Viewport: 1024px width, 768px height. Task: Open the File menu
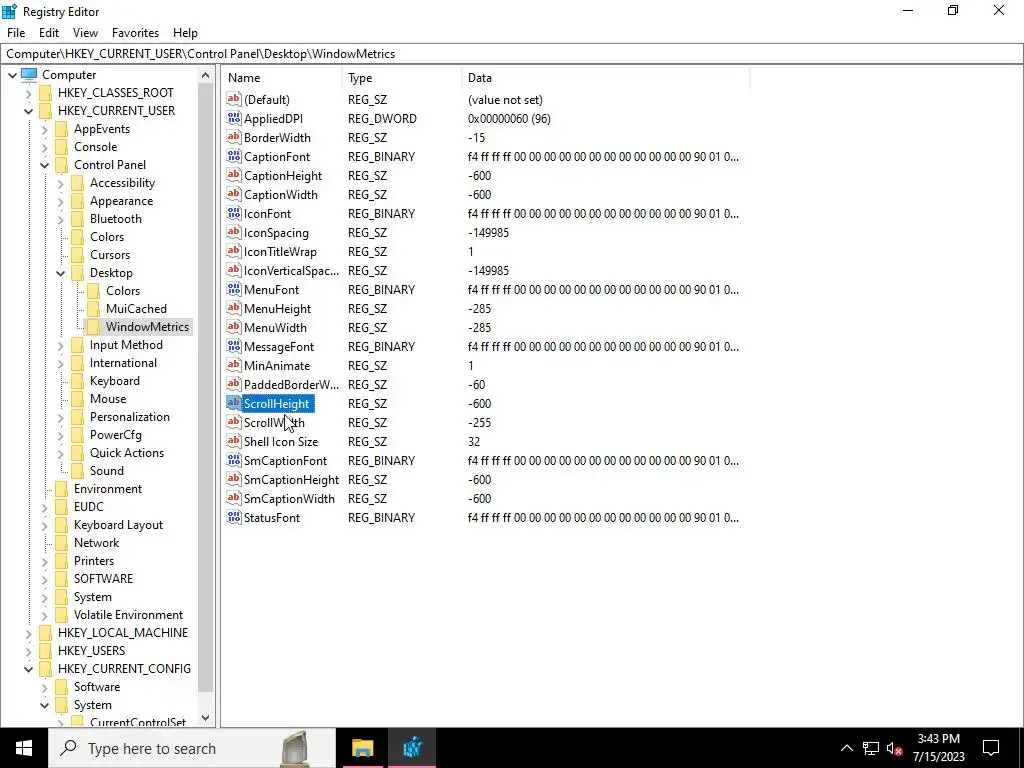pyautogui.click(x=16, y=33)
